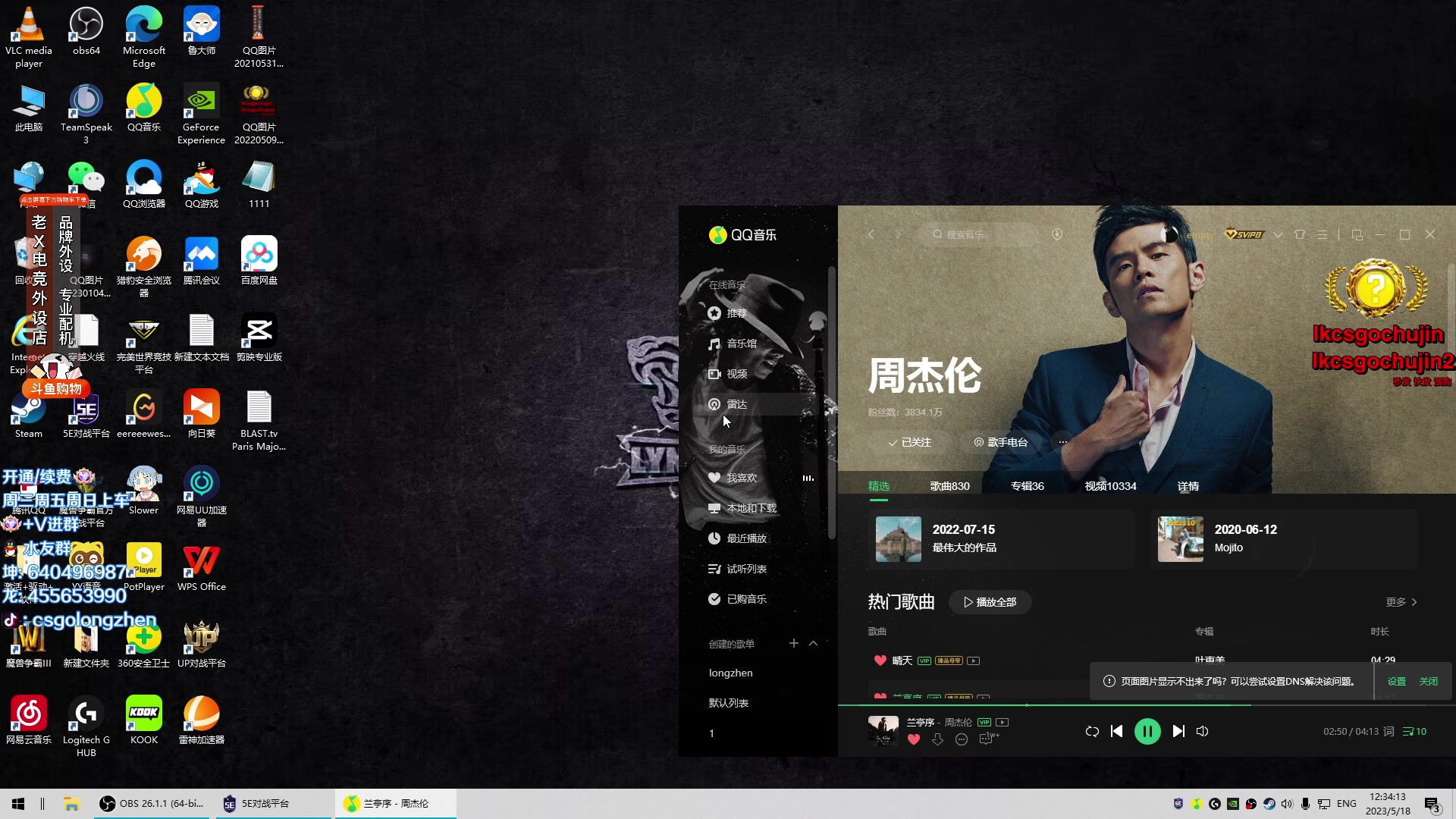Skip to the next track
Viewport: 1456px width, 819px height.
point(1178,731)
